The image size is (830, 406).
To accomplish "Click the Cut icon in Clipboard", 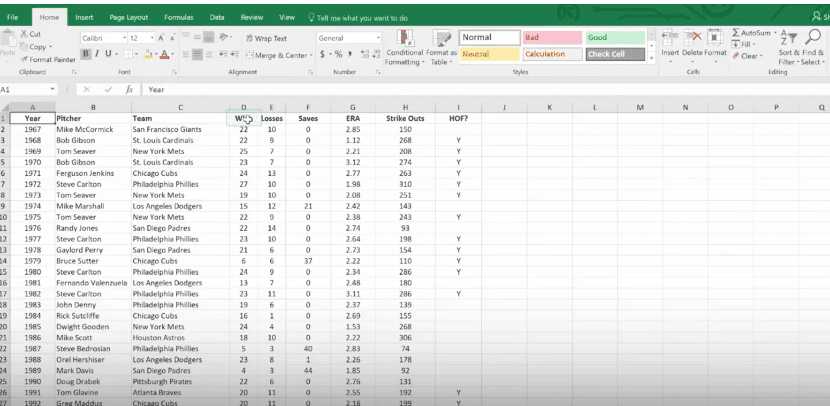I will [24, 34].
